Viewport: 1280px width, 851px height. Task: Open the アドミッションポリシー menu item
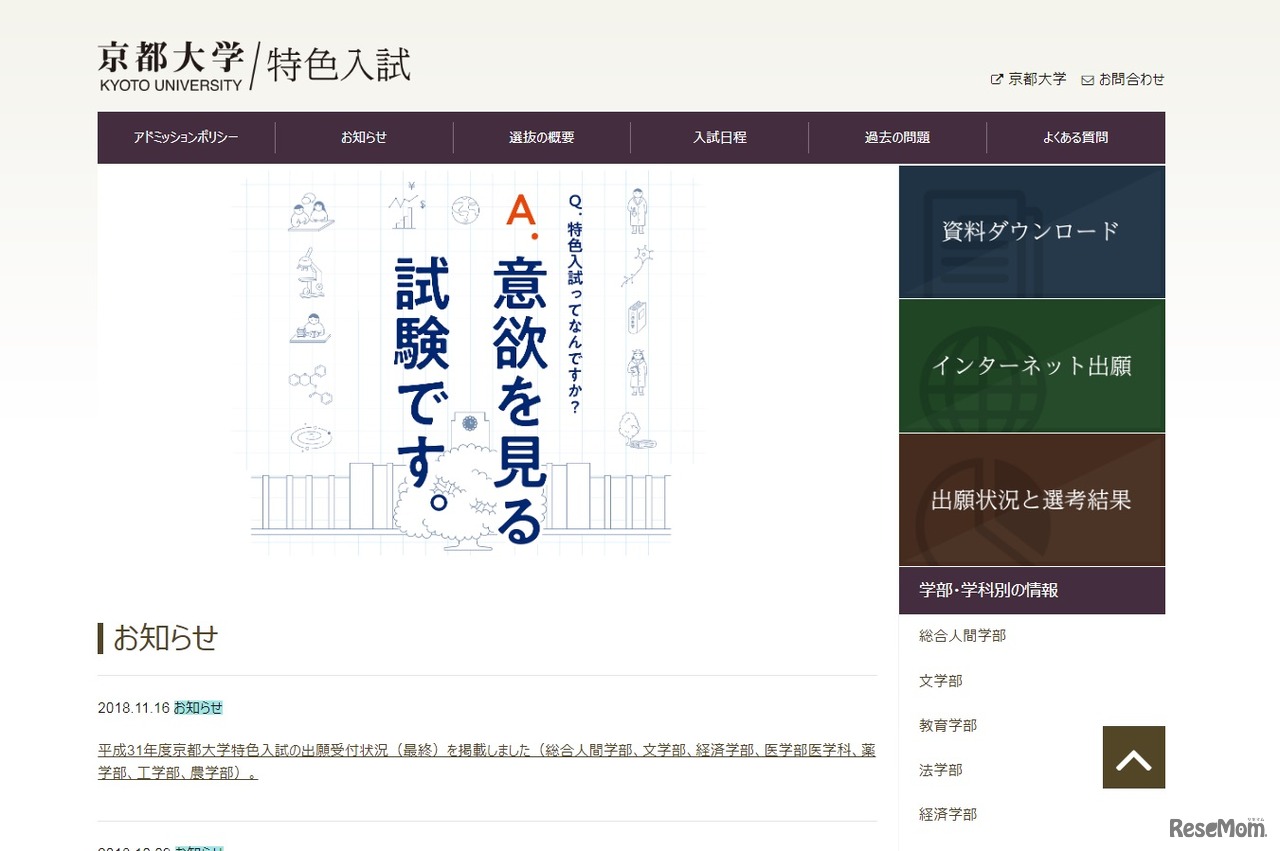186,137
